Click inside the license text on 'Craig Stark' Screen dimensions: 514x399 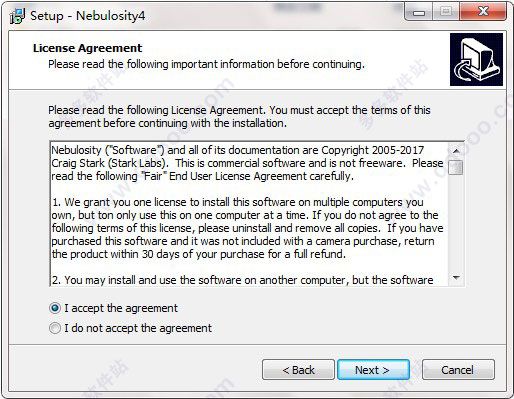78,163
